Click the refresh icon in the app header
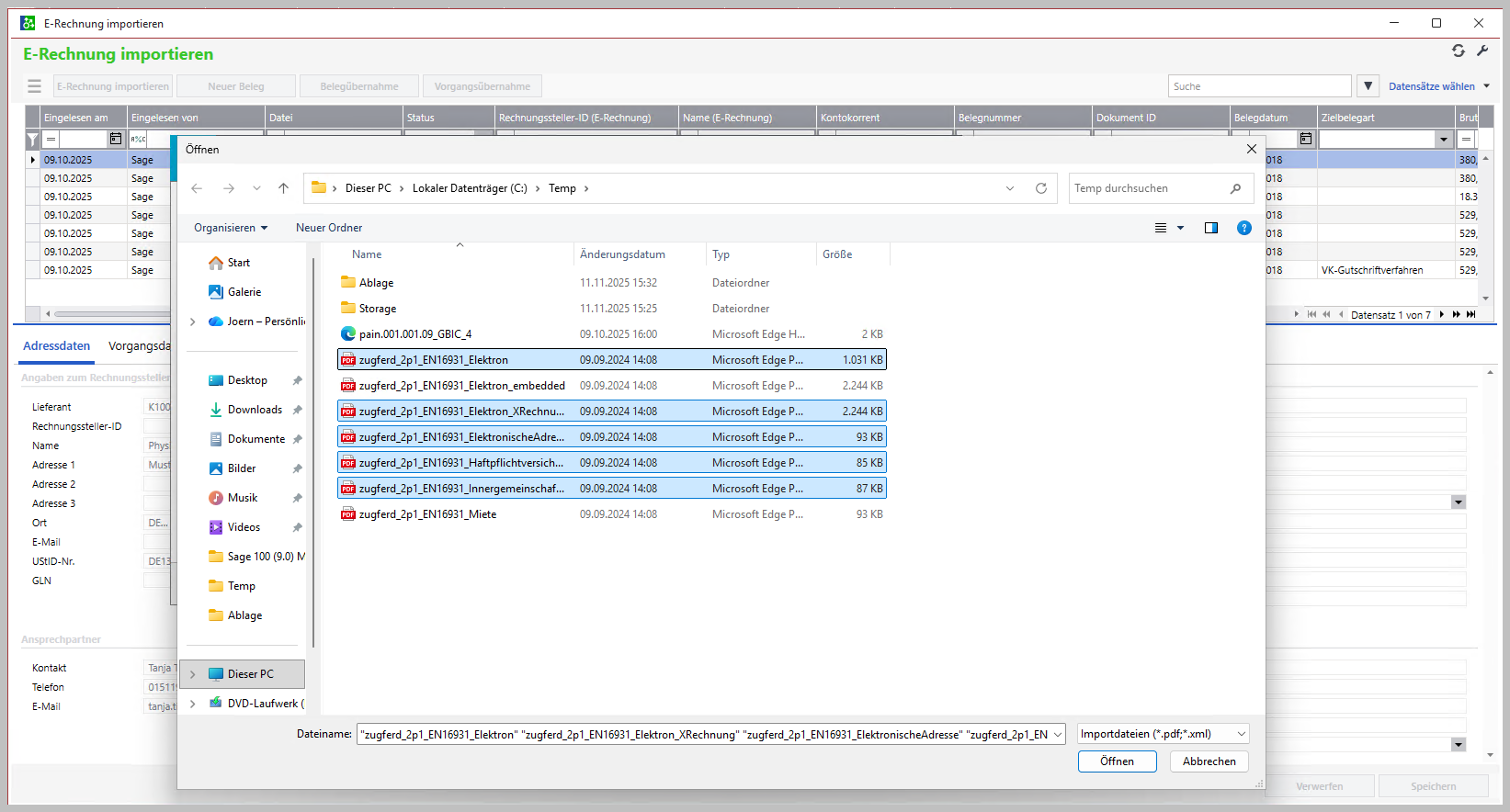 (x=1458, y=51)
